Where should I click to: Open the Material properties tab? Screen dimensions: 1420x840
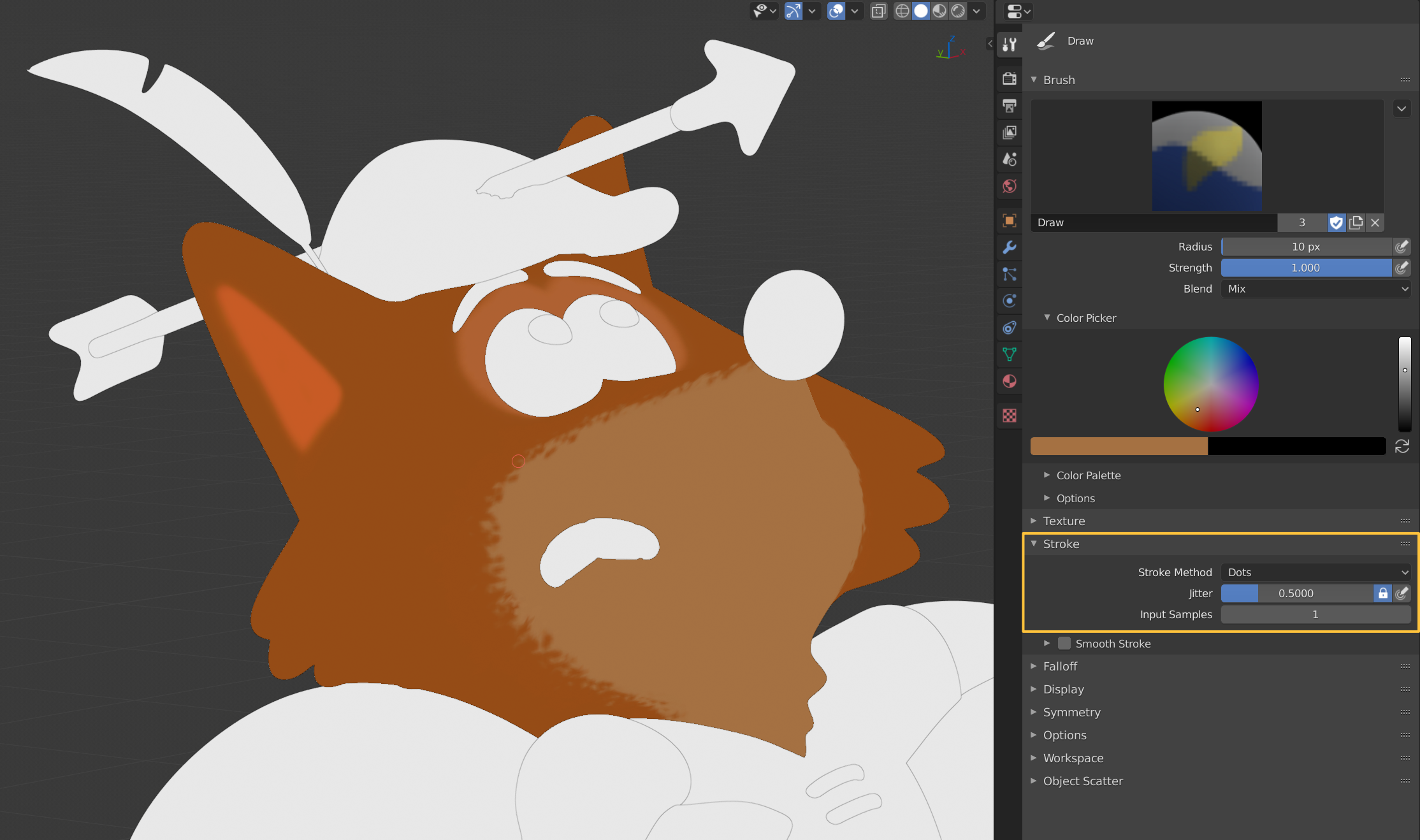(1010, 382)
